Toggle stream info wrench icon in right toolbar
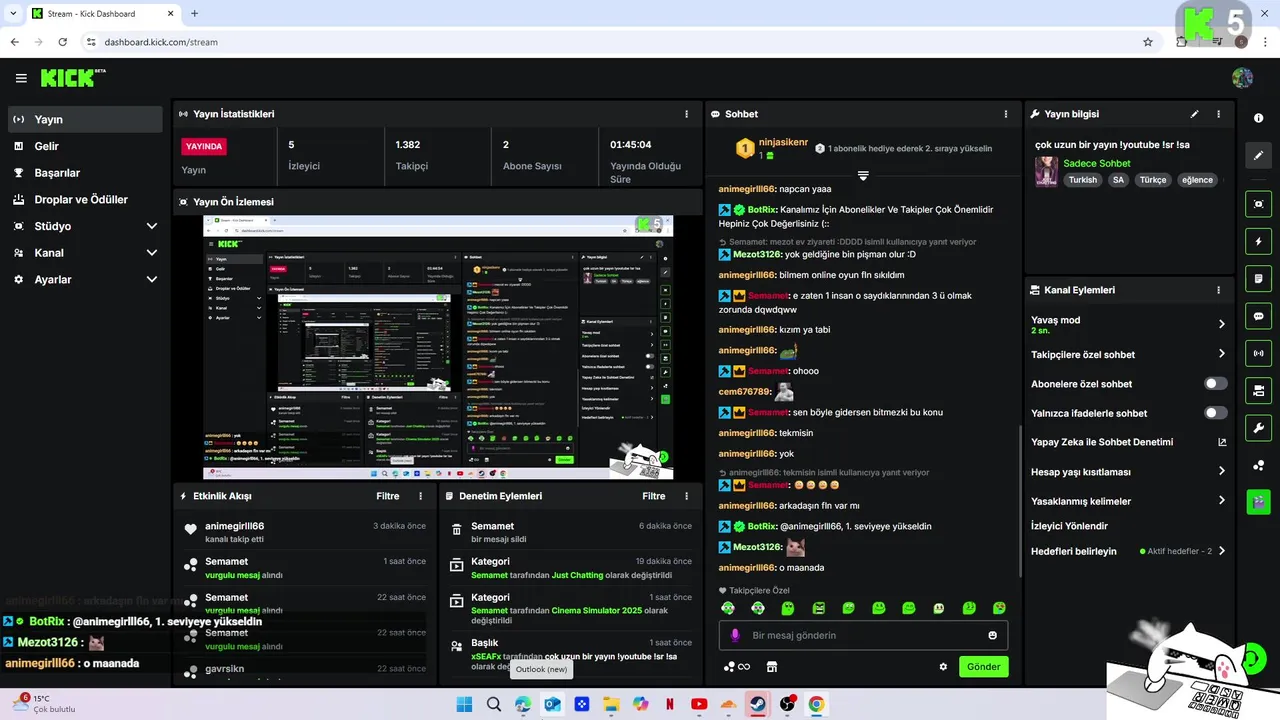The width and height of the screenshot is (1280, 720). [x=1258, y=428]
